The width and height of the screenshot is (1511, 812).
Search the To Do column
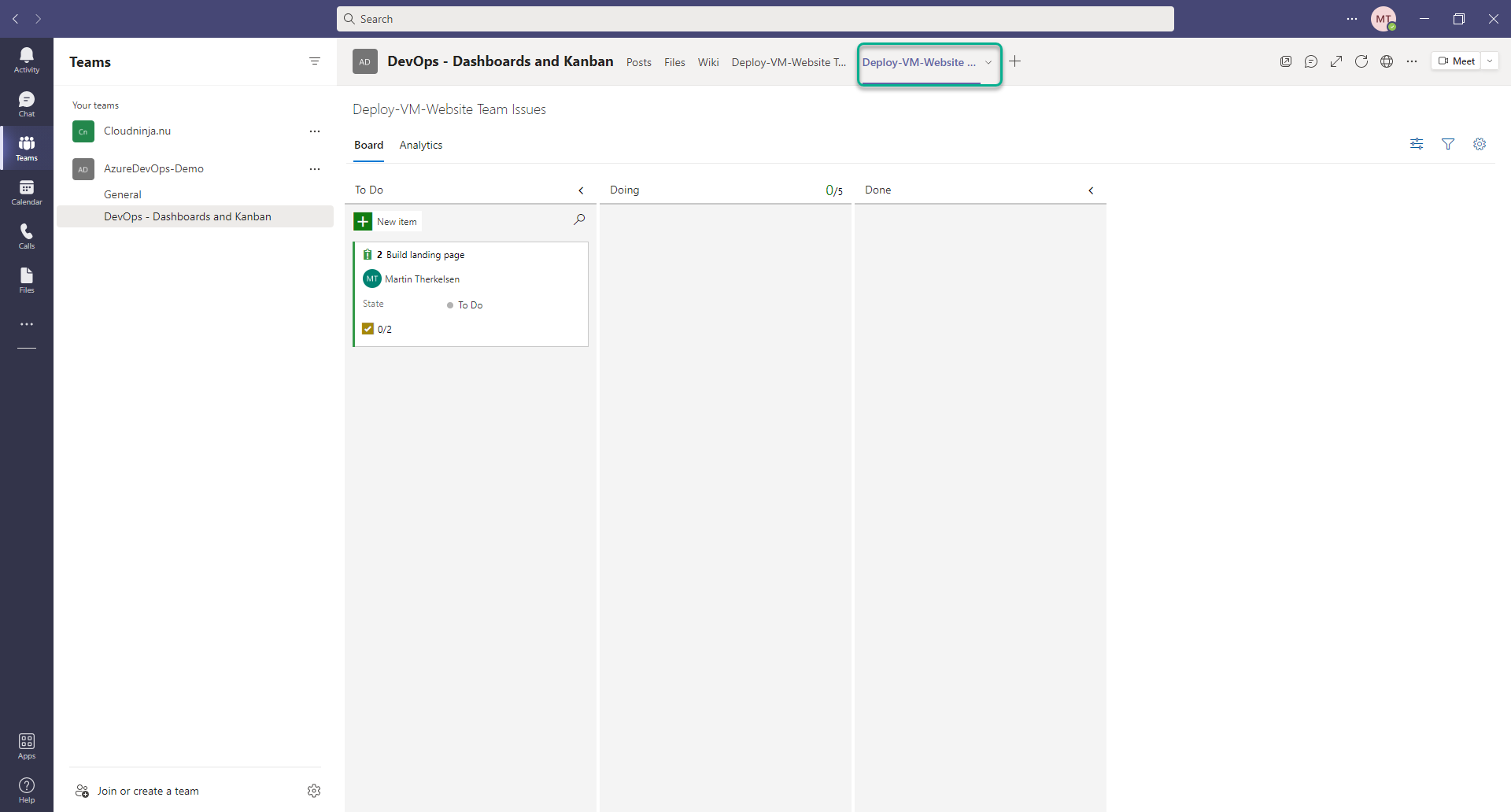tap(579, 220)
